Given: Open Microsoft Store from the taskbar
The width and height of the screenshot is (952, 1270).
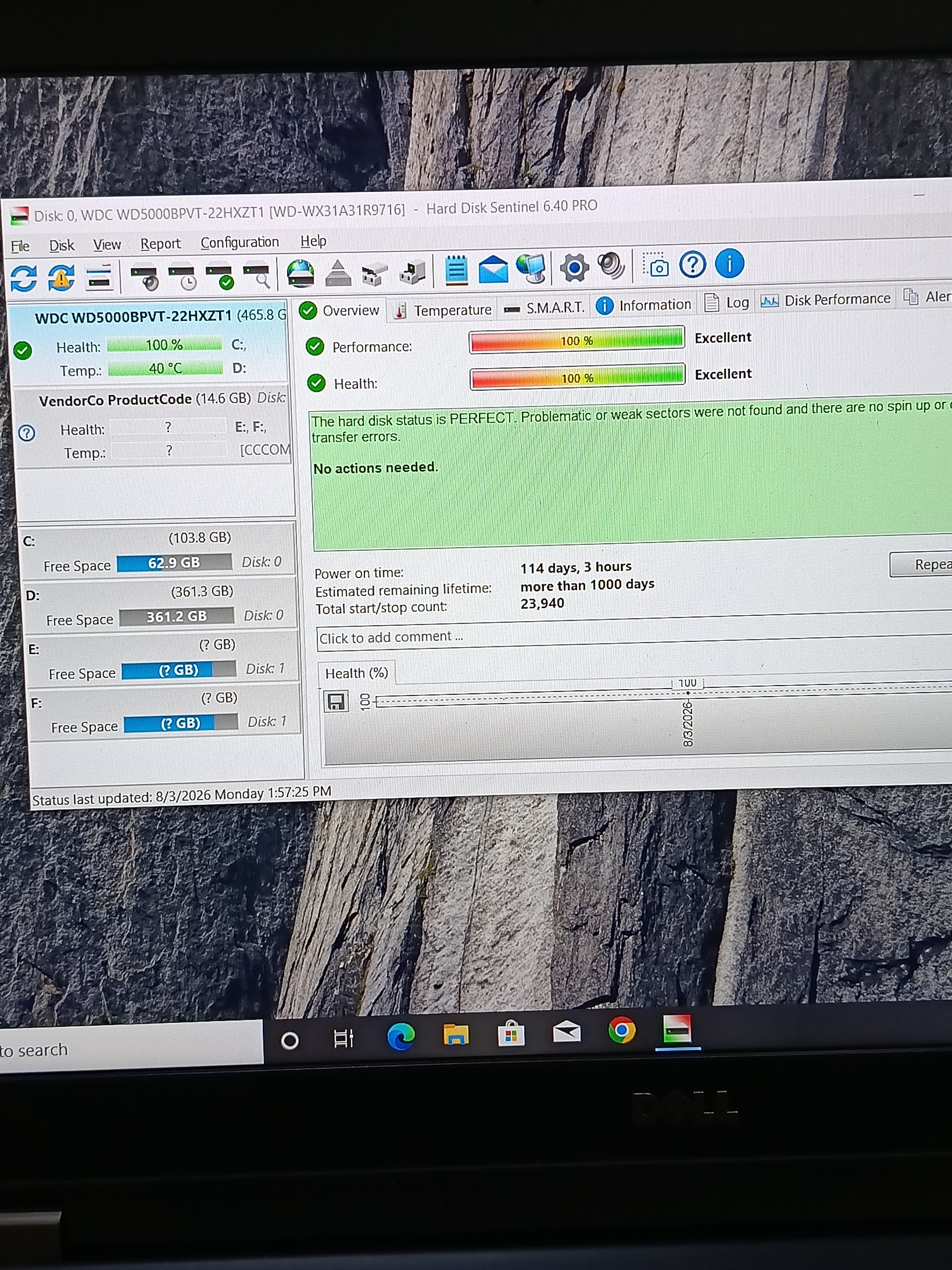Looking at the screenshot, I should click(511, 1034).
